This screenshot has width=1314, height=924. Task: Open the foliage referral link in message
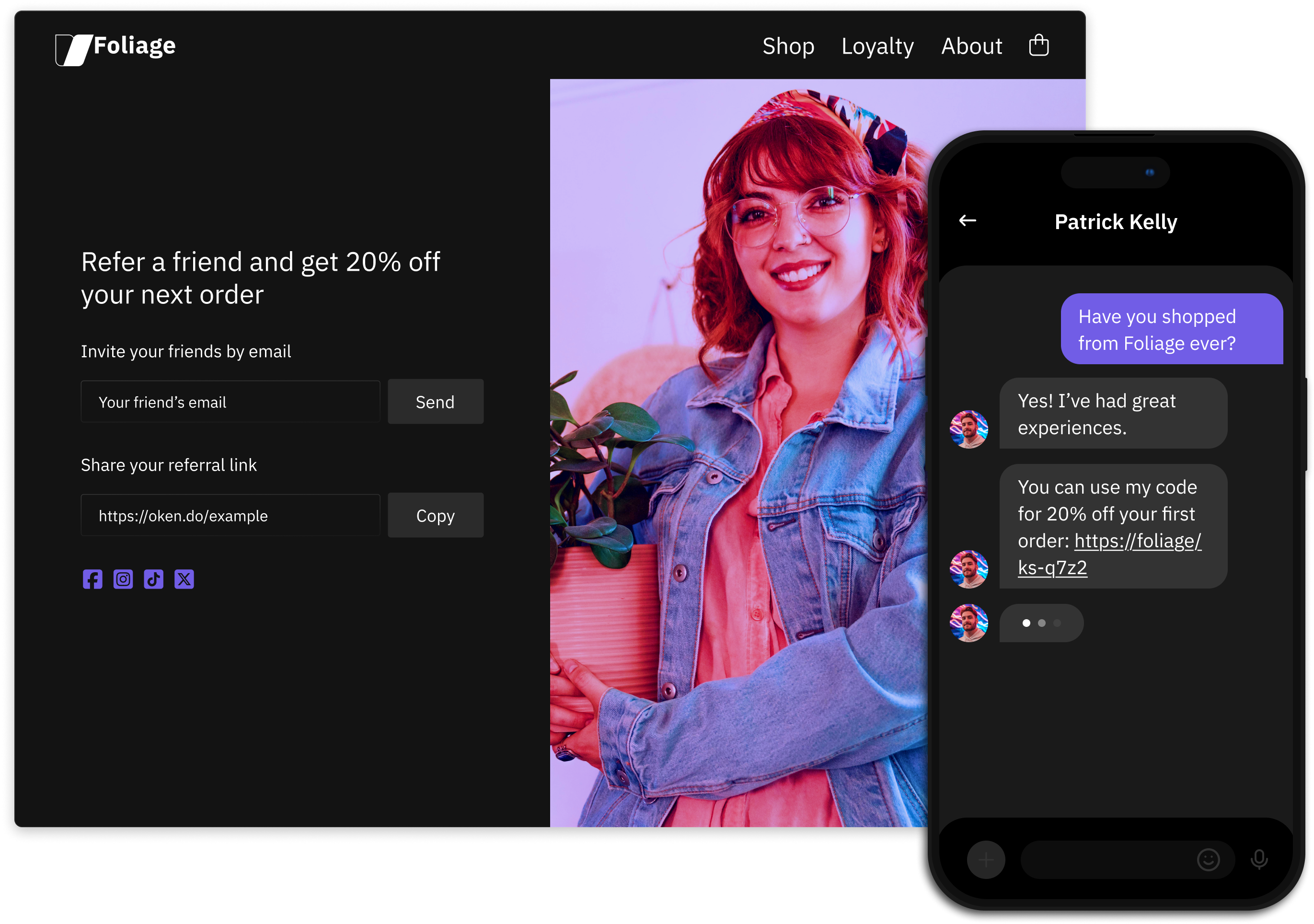pyautogui.click(x=1137, y=541)
